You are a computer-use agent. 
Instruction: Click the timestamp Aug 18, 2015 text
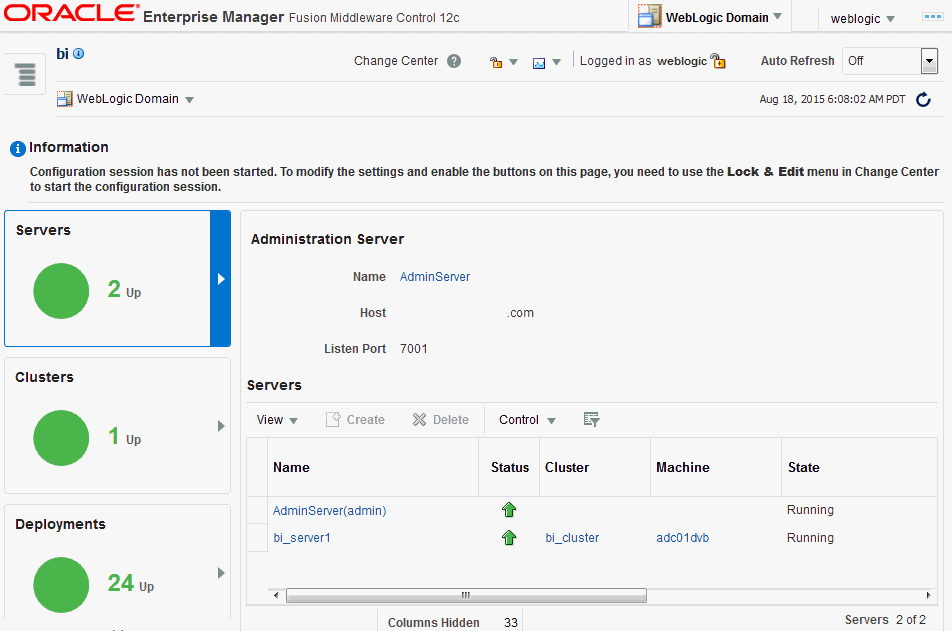point(832,99)
